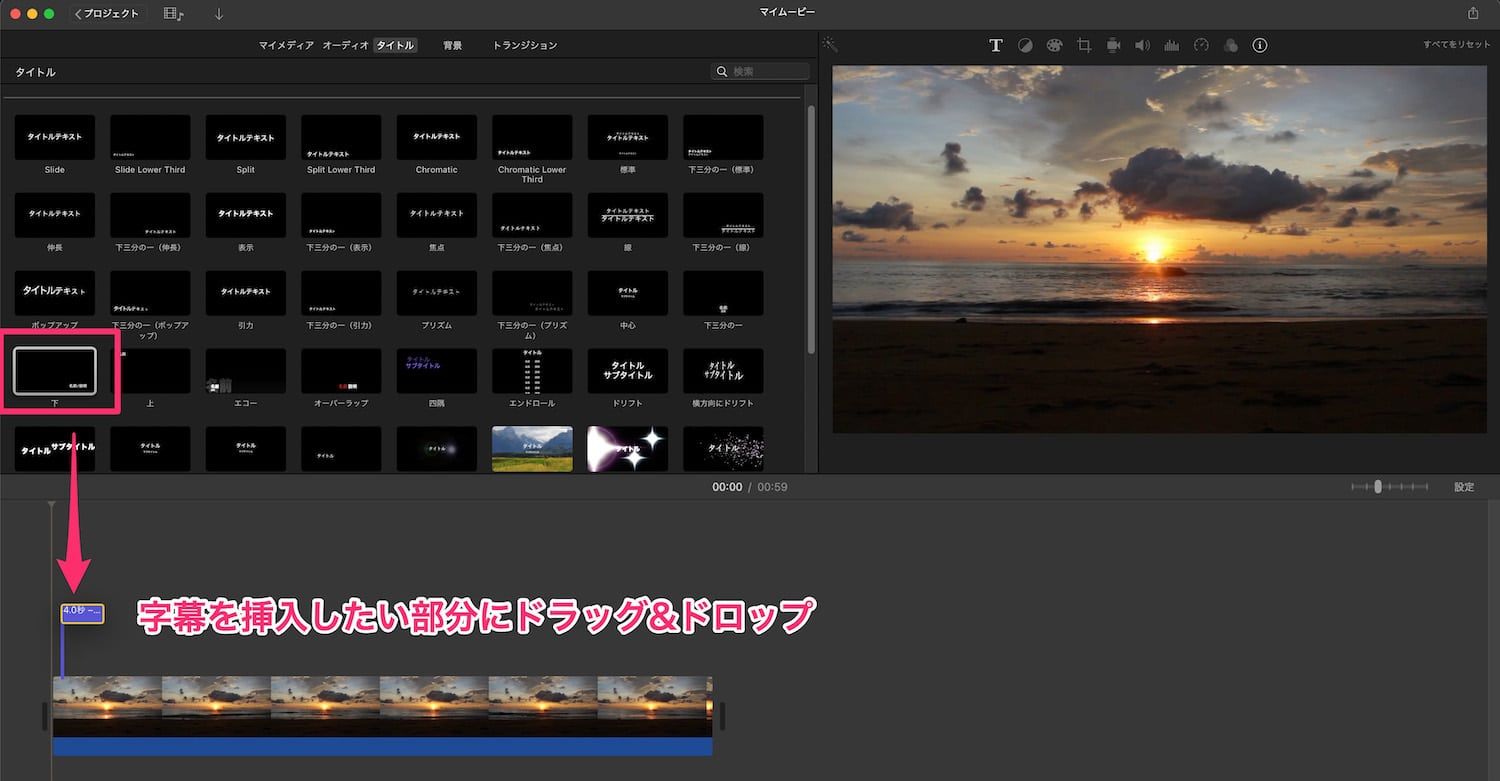The height and width of the screenshot is (781, 1500).
Task: Toggle the media browser filmstrip button
Action: click(x=173, y=14)
